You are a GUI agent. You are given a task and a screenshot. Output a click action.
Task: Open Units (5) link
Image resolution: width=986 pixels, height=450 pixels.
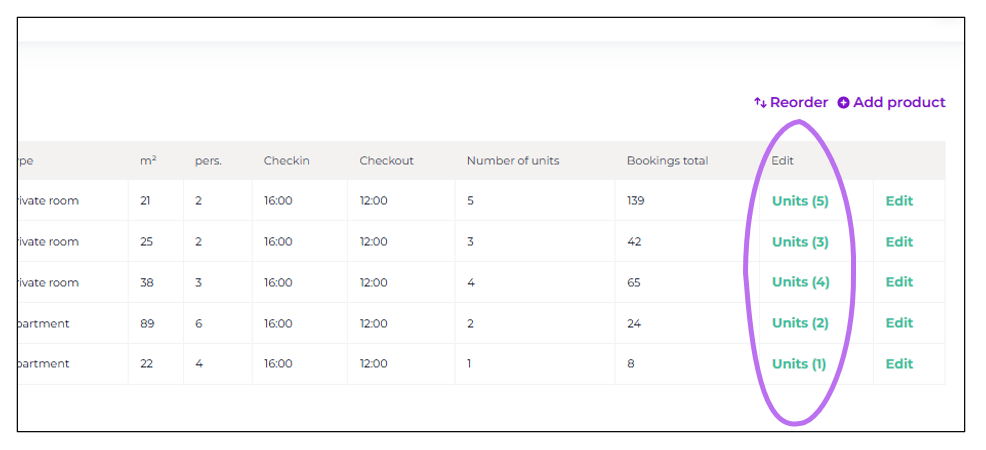800,201
